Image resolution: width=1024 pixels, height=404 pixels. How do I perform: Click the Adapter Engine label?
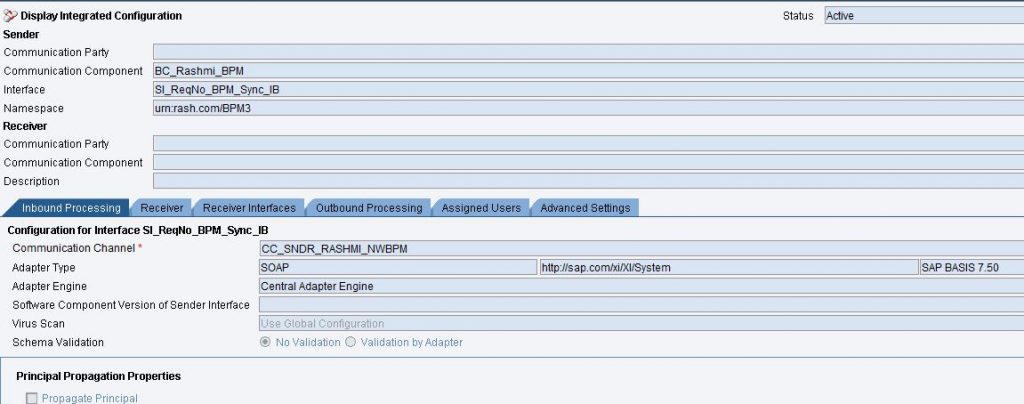[x=50, y=286]
